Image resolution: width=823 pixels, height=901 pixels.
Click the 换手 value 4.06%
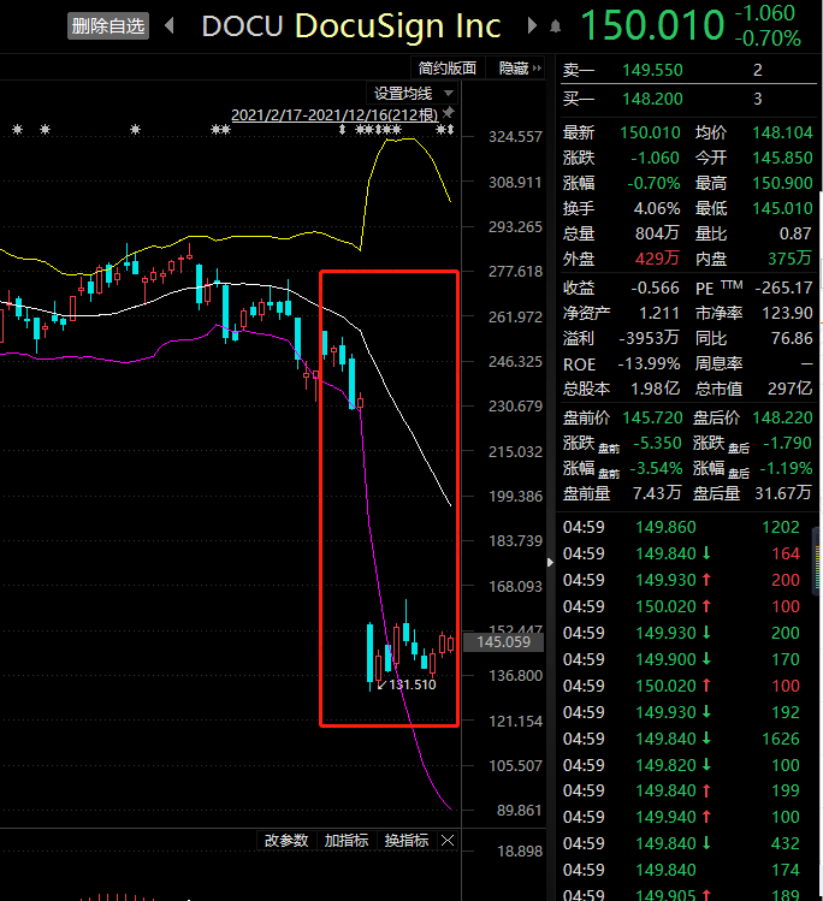657,209
